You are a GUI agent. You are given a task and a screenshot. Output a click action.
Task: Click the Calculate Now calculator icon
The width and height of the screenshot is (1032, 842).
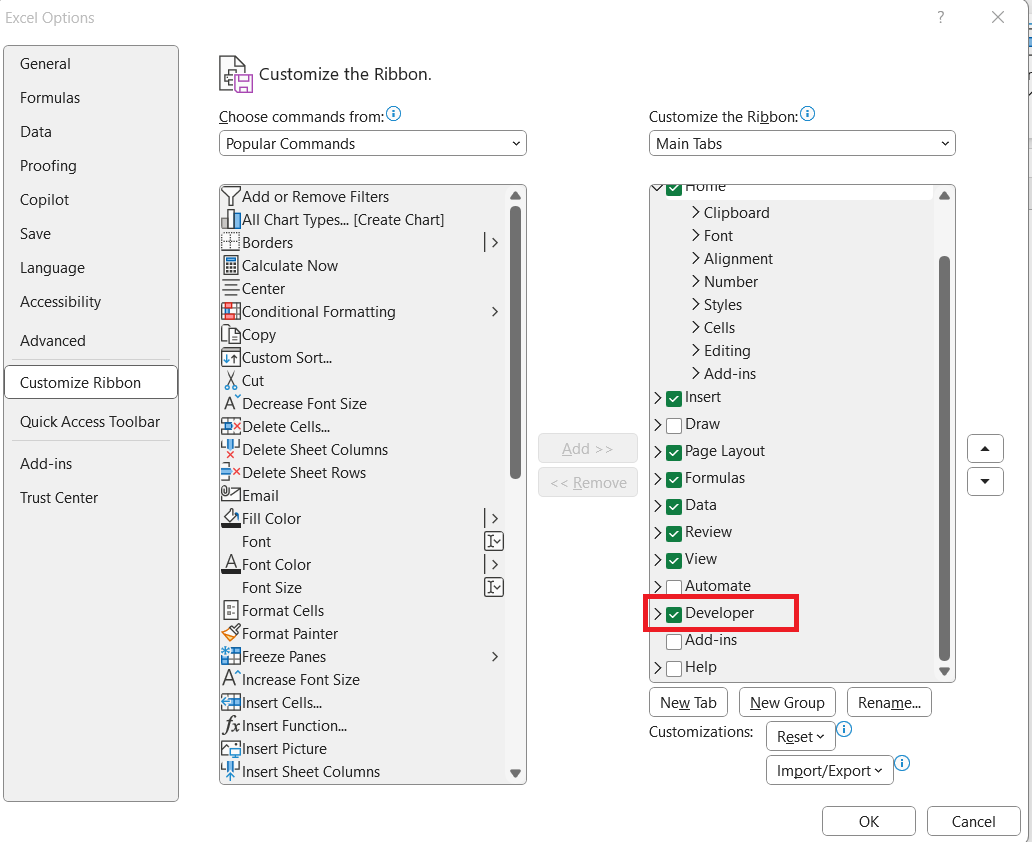(230, 265)
